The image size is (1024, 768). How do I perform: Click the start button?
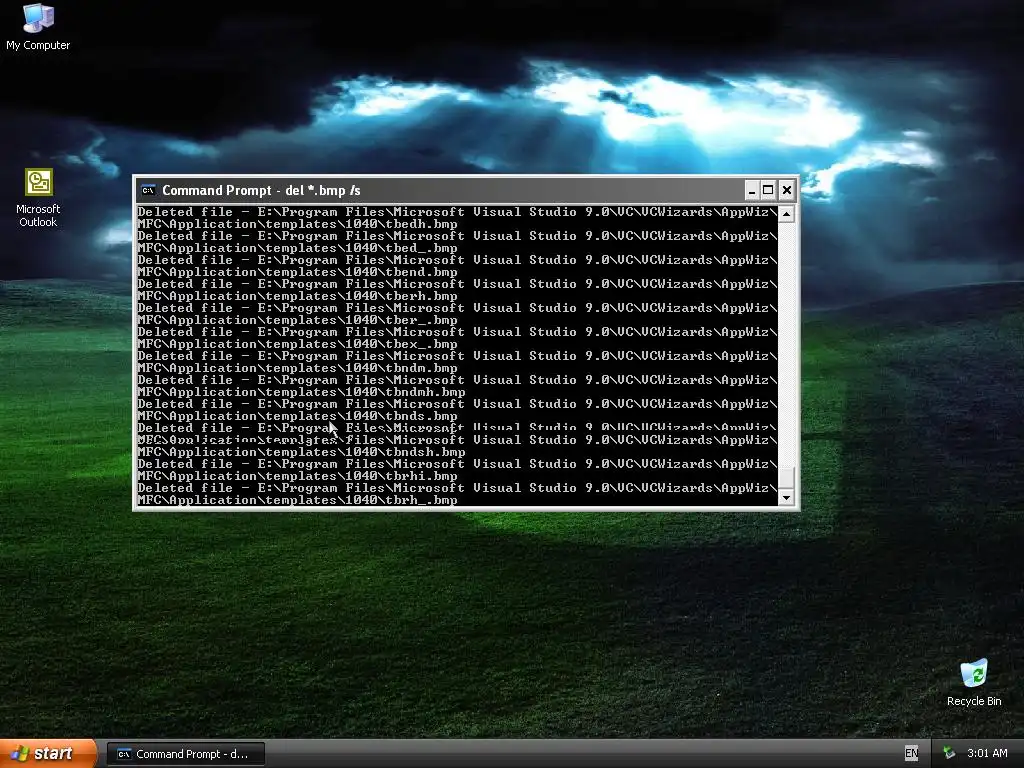[48, 754]
